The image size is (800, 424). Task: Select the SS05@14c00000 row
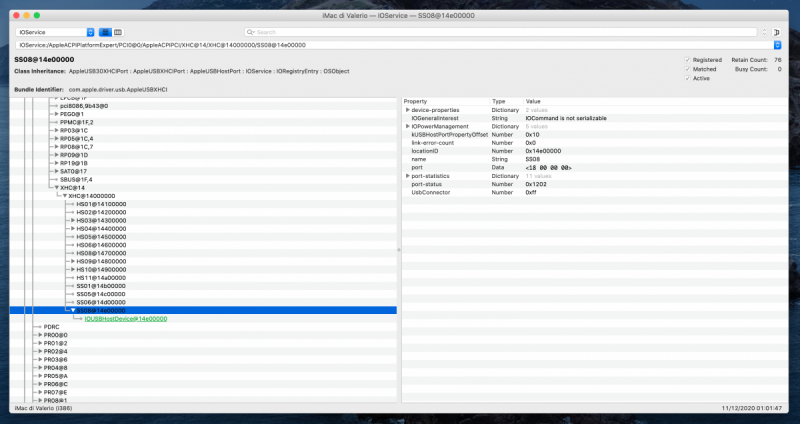[203, 294]
